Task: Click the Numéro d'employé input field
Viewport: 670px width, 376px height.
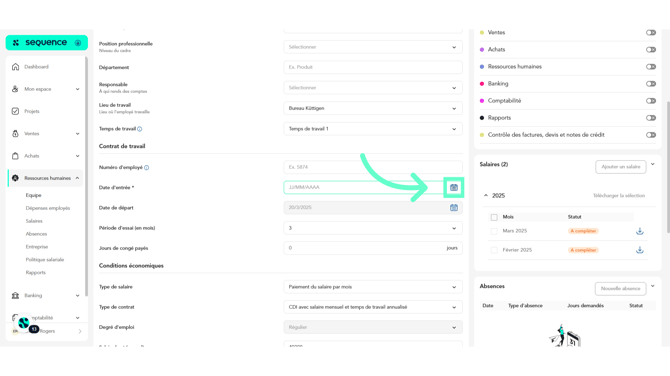Action: pyautogui.click(x=373, y=167)
